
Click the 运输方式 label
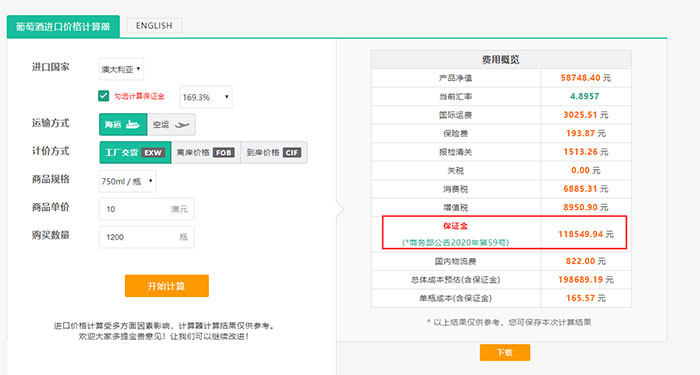50,123
